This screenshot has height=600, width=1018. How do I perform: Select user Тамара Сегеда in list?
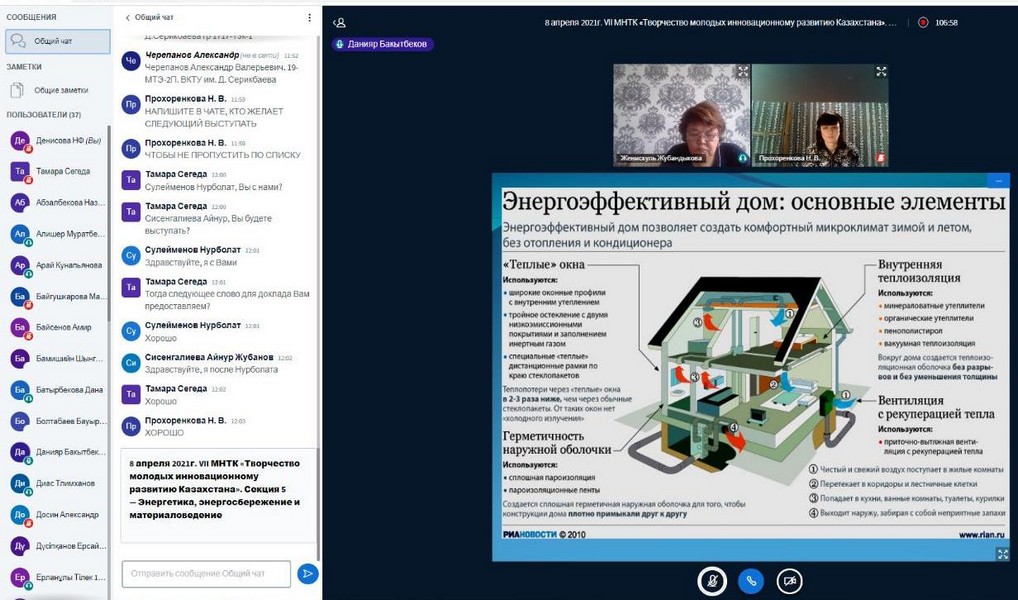(56, 171)
